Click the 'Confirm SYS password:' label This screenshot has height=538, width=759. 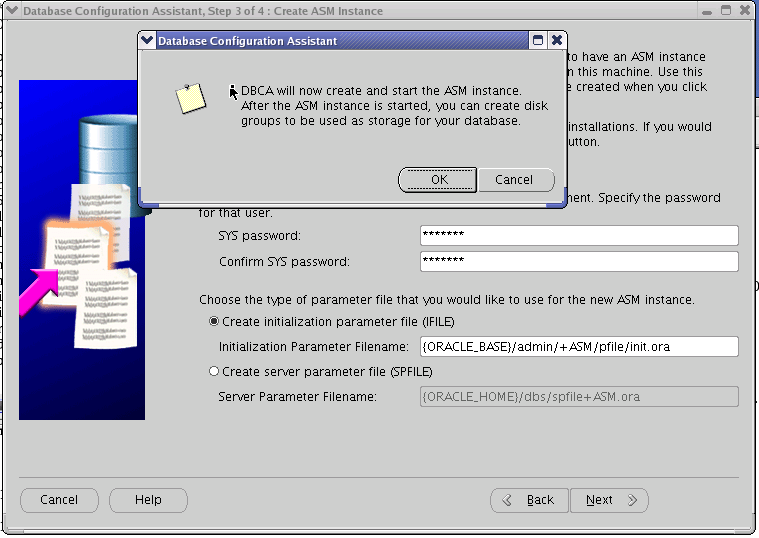click(284, 262)
